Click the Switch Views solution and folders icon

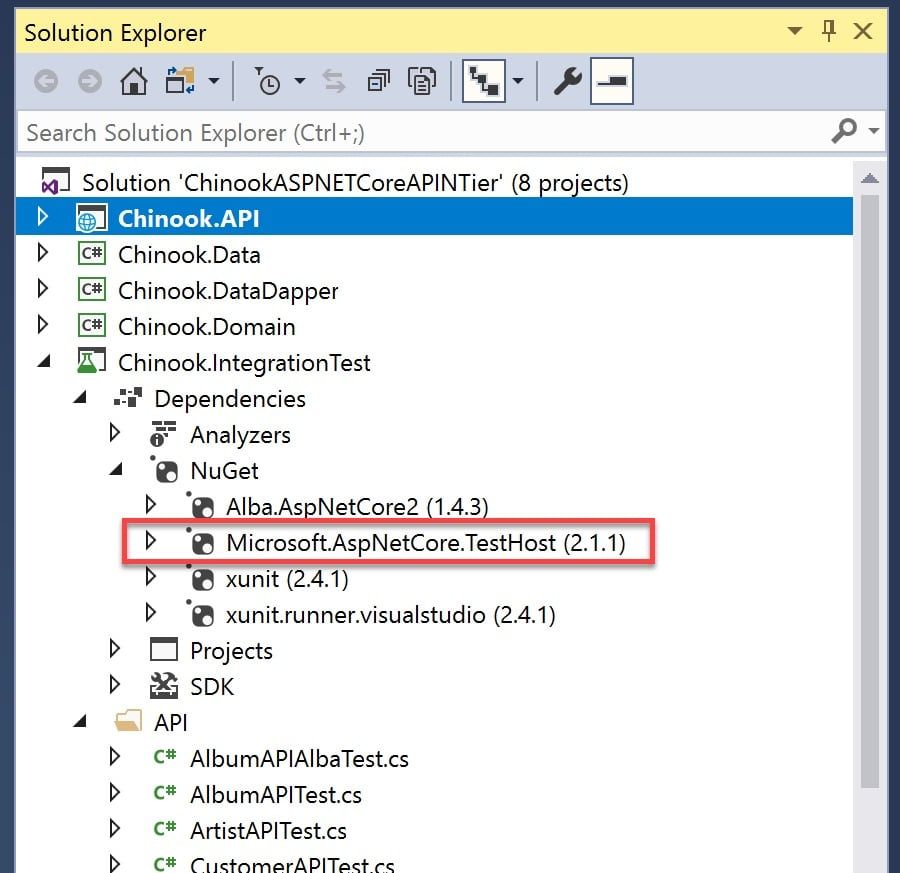click(x=180, y=81)
